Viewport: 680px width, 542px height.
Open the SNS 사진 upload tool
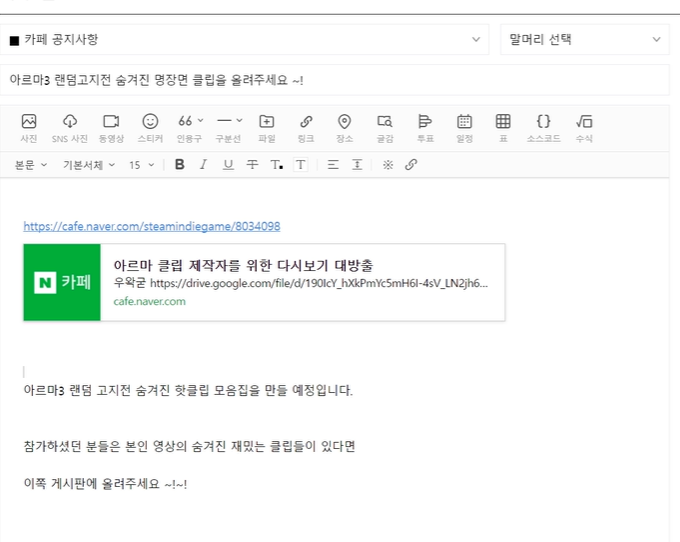pos(70,127)
